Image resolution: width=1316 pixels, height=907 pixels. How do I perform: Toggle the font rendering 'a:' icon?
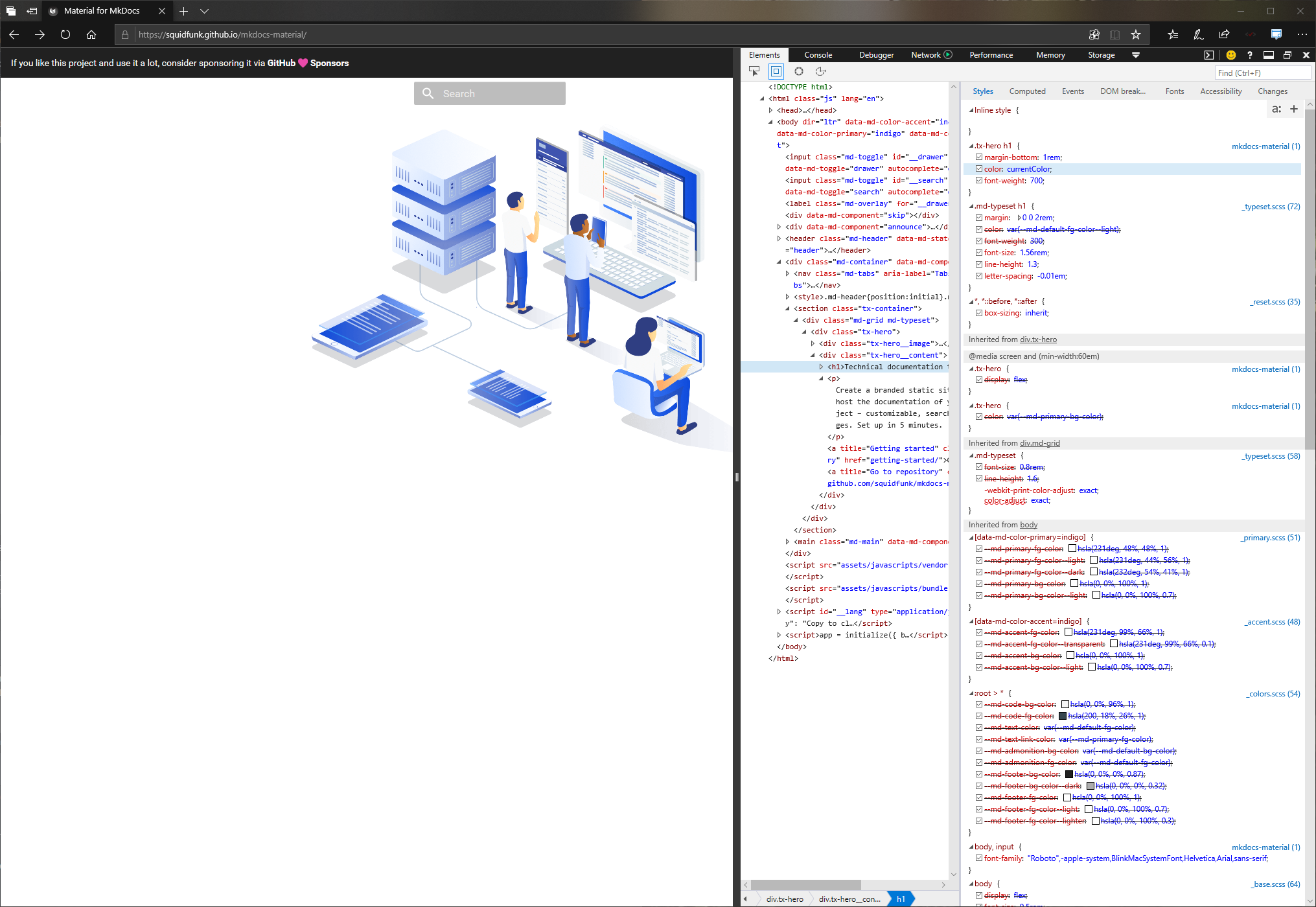[x=1276, y=109]
